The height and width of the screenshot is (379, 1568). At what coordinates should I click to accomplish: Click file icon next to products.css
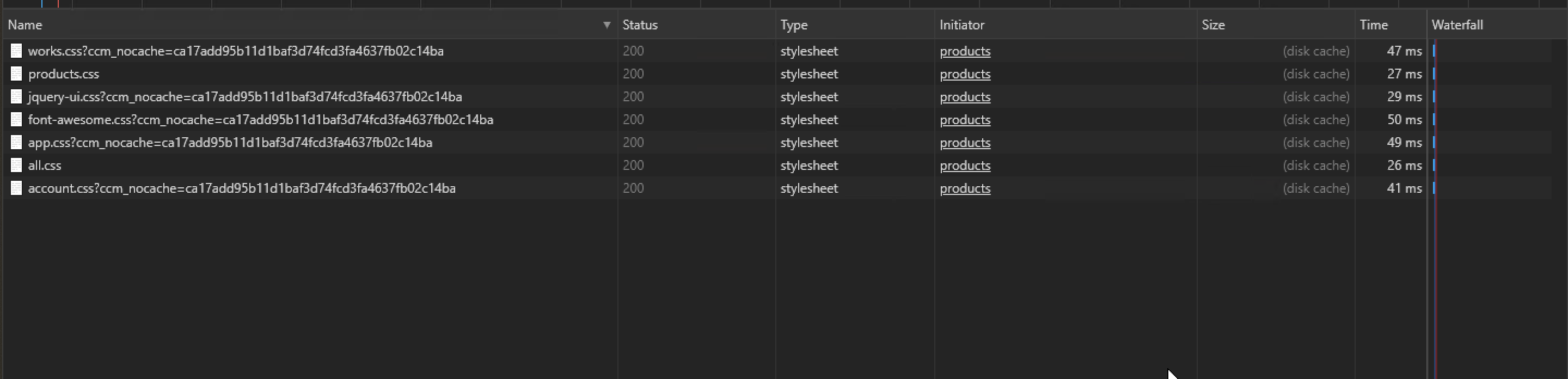16,74
